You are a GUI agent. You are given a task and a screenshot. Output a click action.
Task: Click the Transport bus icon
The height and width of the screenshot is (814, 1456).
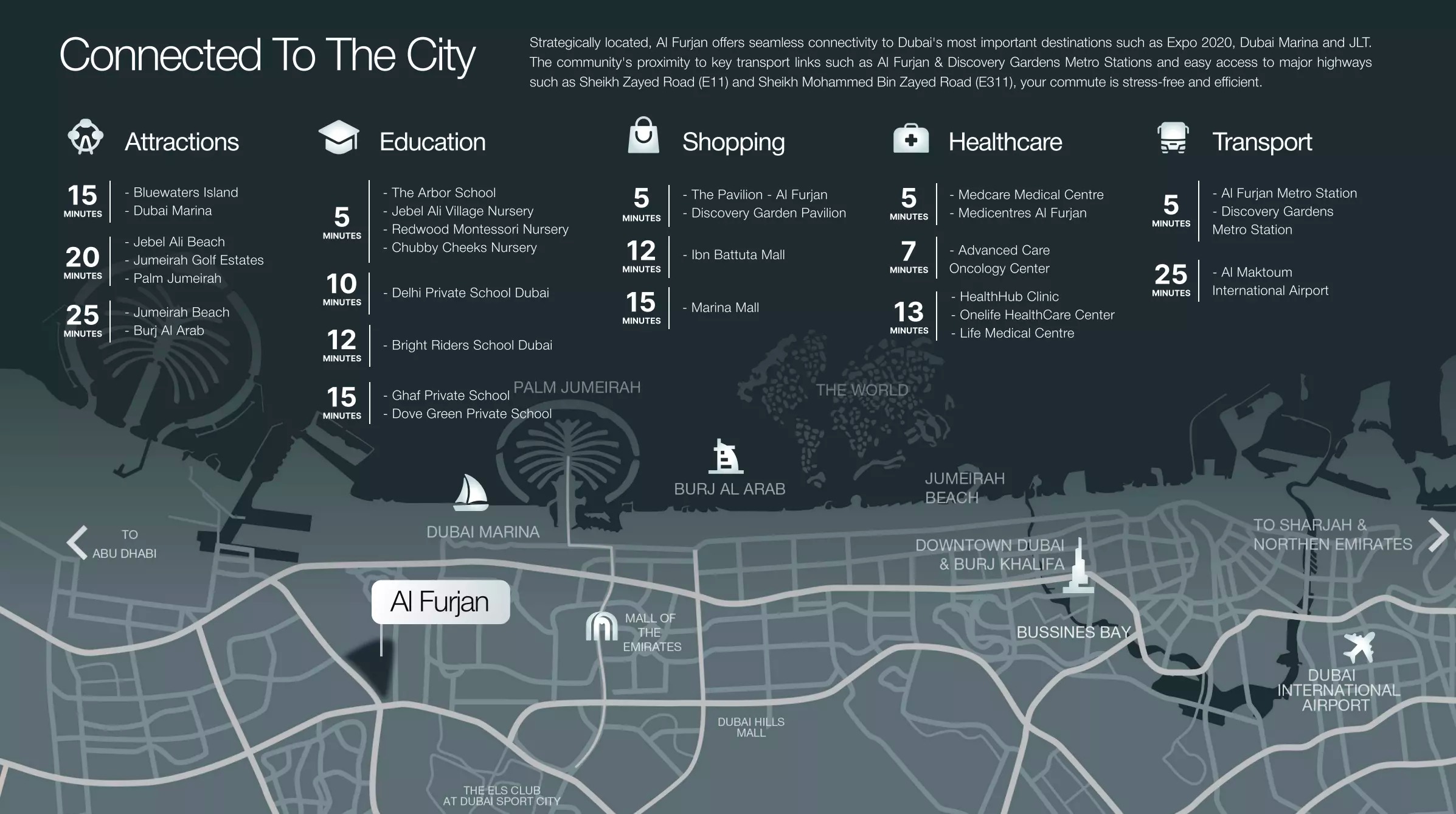(1173, 138)
